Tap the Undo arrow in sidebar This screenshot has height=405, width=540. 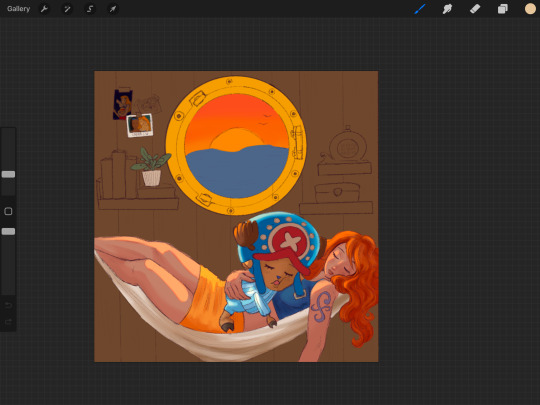click(x=8, y=305)
